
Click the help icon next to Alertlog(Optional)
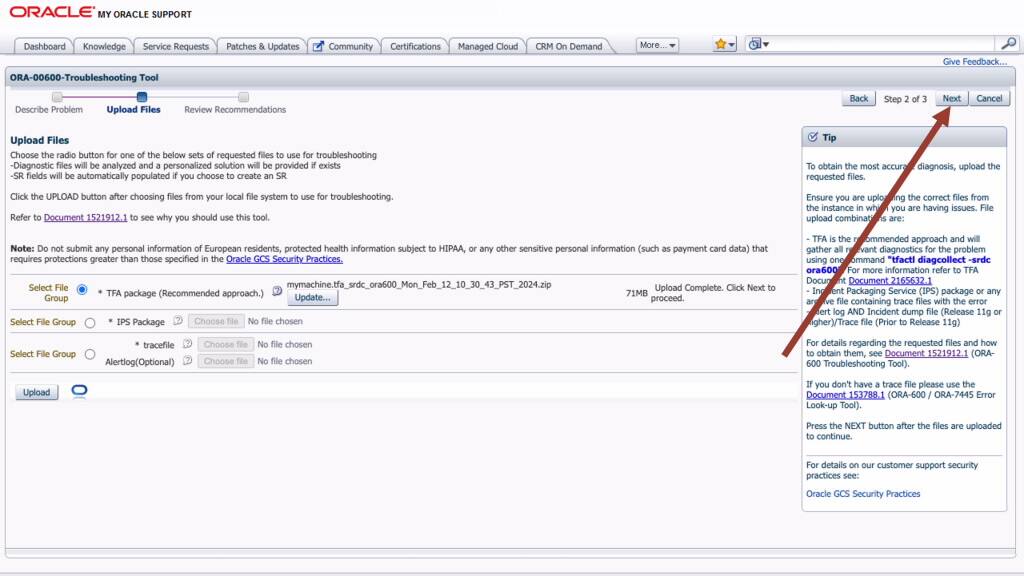pos(189,360)
